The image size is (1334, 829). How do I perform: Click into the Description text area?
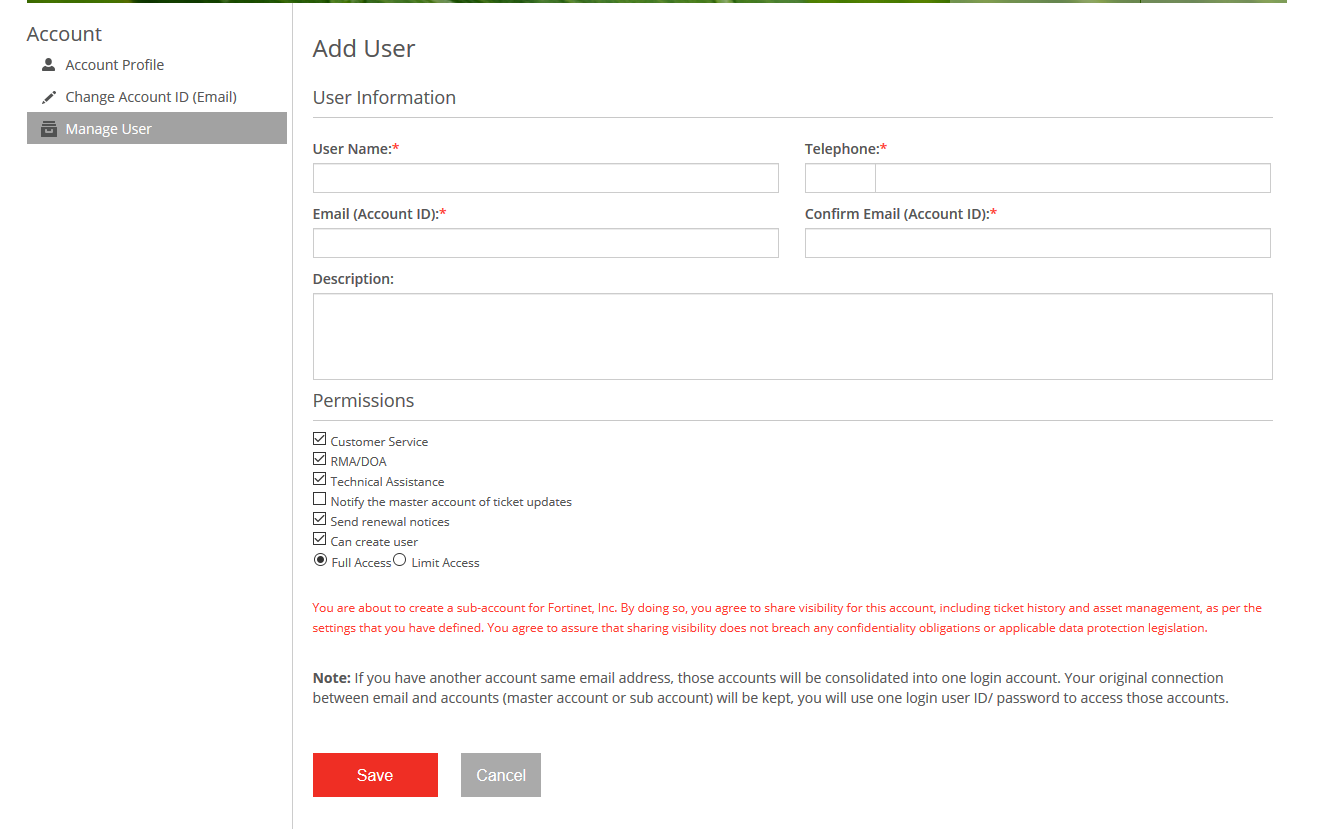click(791, 335)
